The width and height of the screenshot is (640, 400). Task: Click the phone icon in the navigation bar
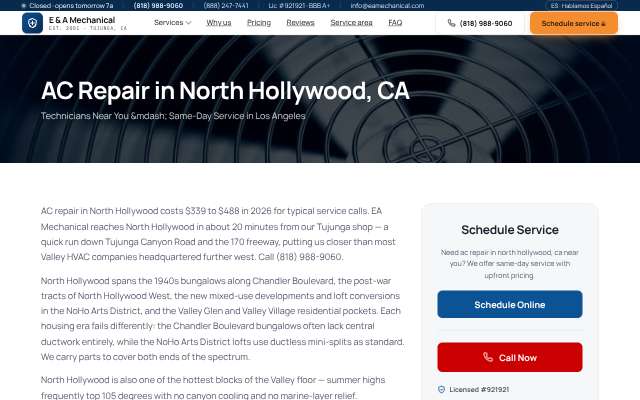pyautogui.click(x=451, y=23)
